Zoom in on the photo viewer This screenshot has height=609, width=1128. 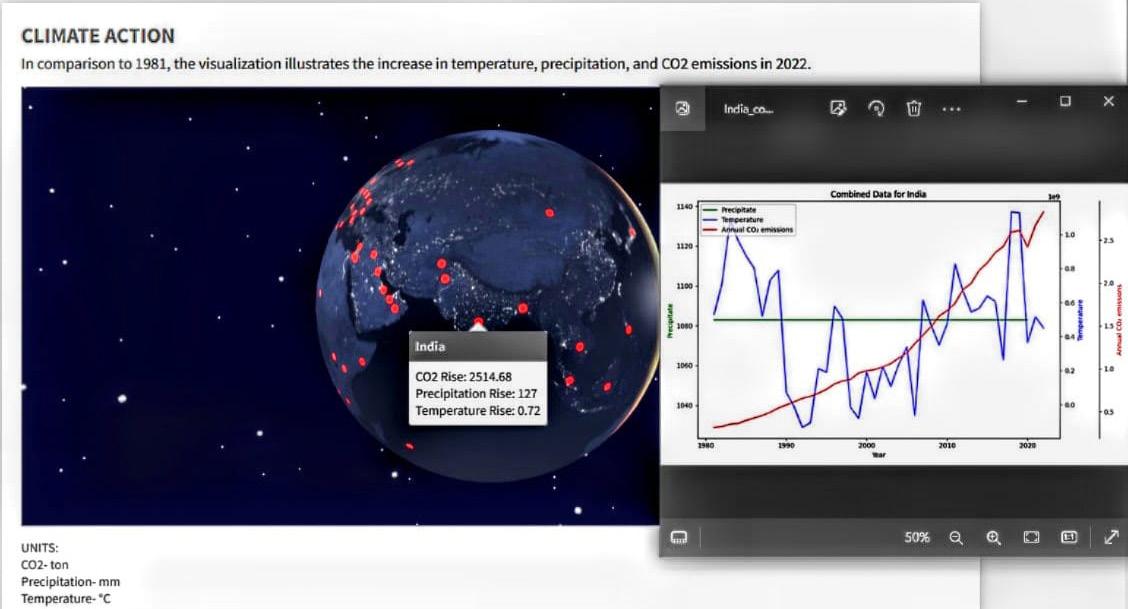click(993, 538)
